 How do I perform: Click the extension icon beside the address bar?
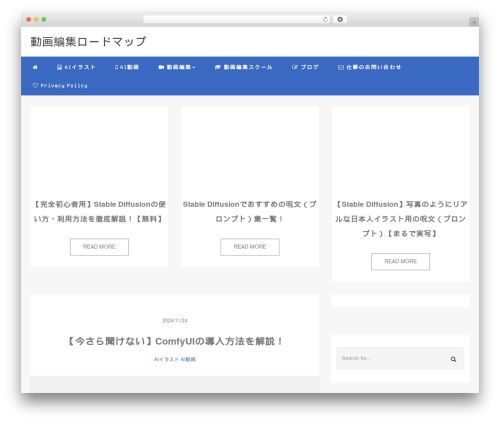pyautogui.click(x=340, y=19)
